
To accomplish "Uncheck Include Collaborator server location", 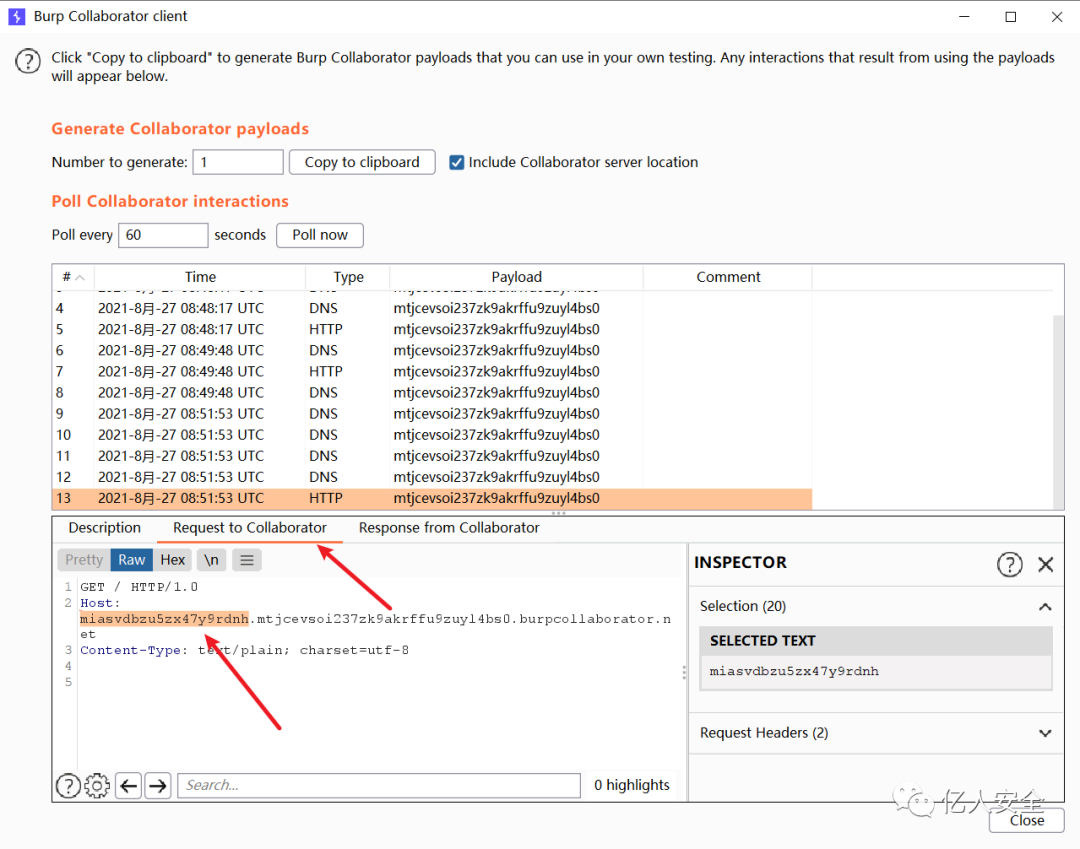I will click(x=456, y=163).
